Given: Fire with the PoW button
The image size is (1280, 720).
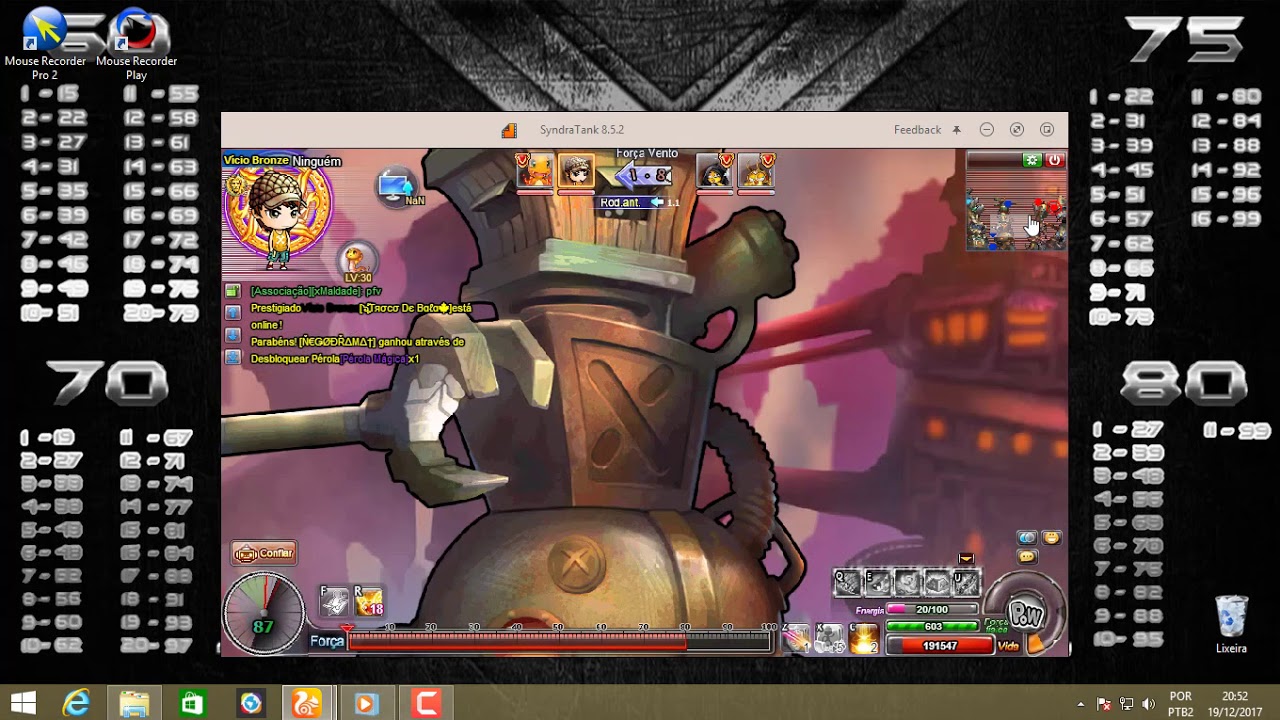Looking at the screenshot, I should (1025, 614).
